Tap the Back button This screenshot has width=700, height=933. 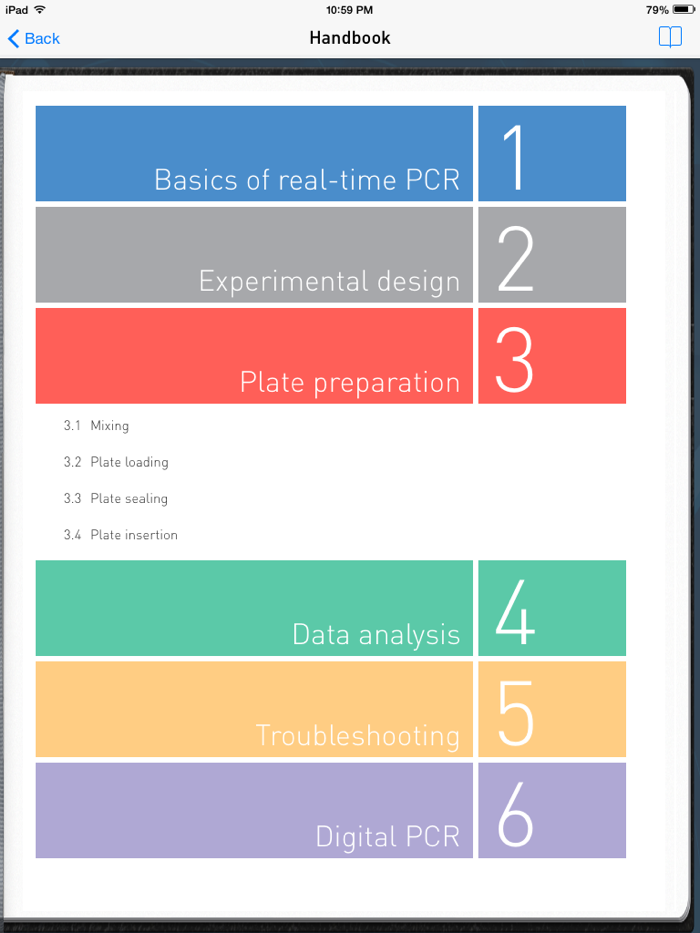[x=33, y=38]
